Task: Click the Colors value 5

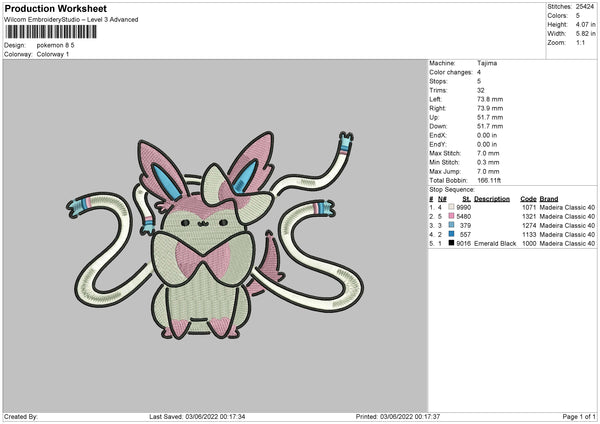Action: (578, 16)
